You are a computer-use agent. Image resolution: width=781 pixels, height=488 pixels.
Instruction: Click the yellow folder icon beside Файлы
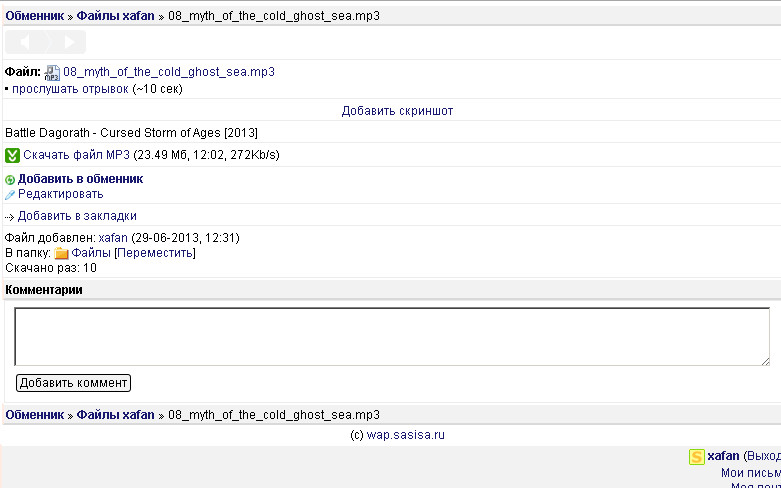point(61,254)
